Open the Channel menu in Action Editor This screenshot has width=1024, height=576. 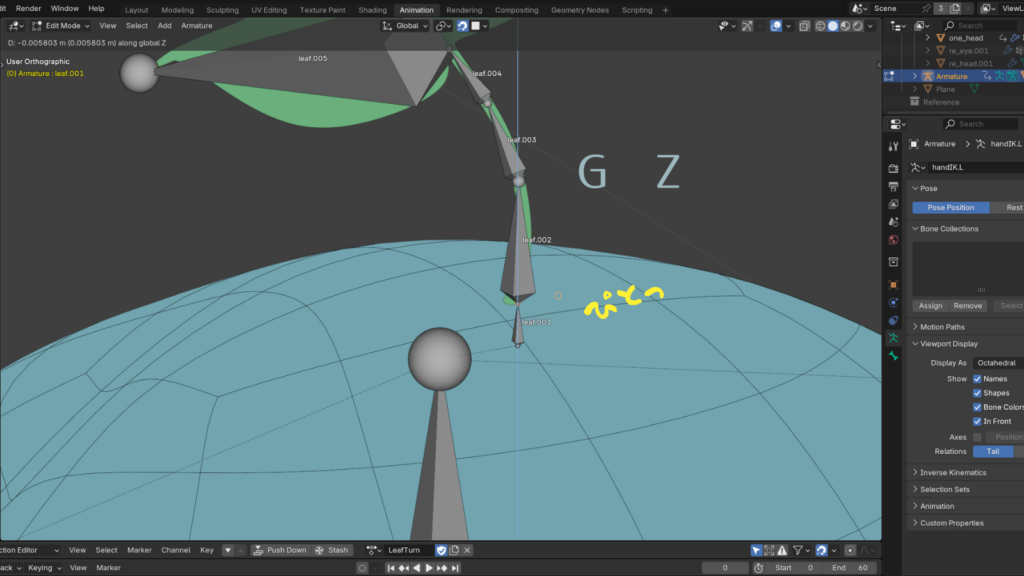pos(176,550)
